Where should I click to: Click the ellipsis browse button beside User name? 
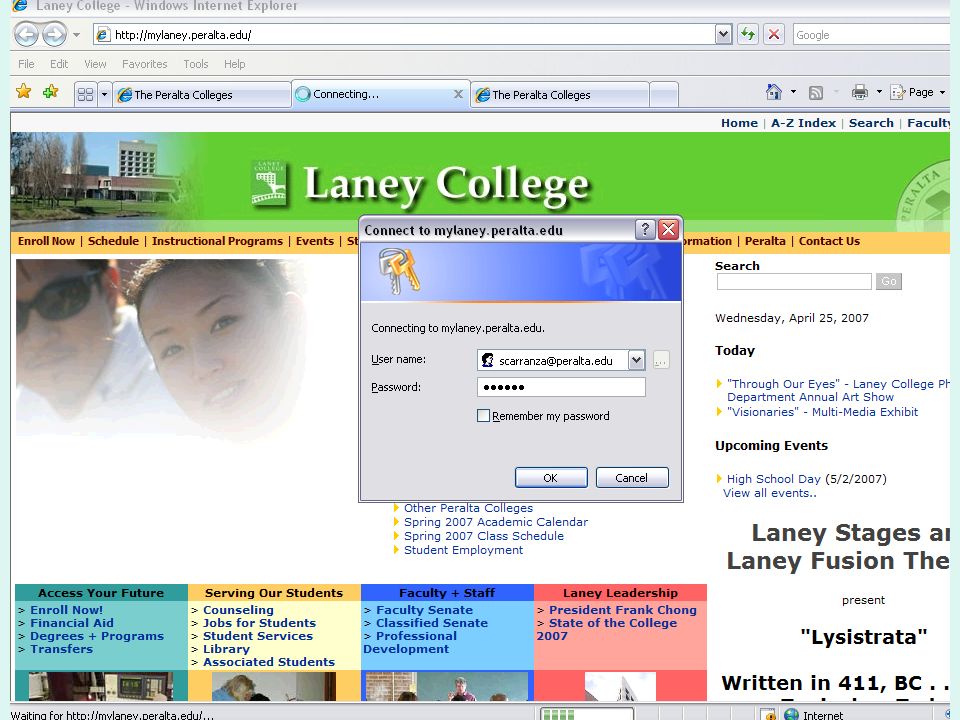click(x=661, y=360)
